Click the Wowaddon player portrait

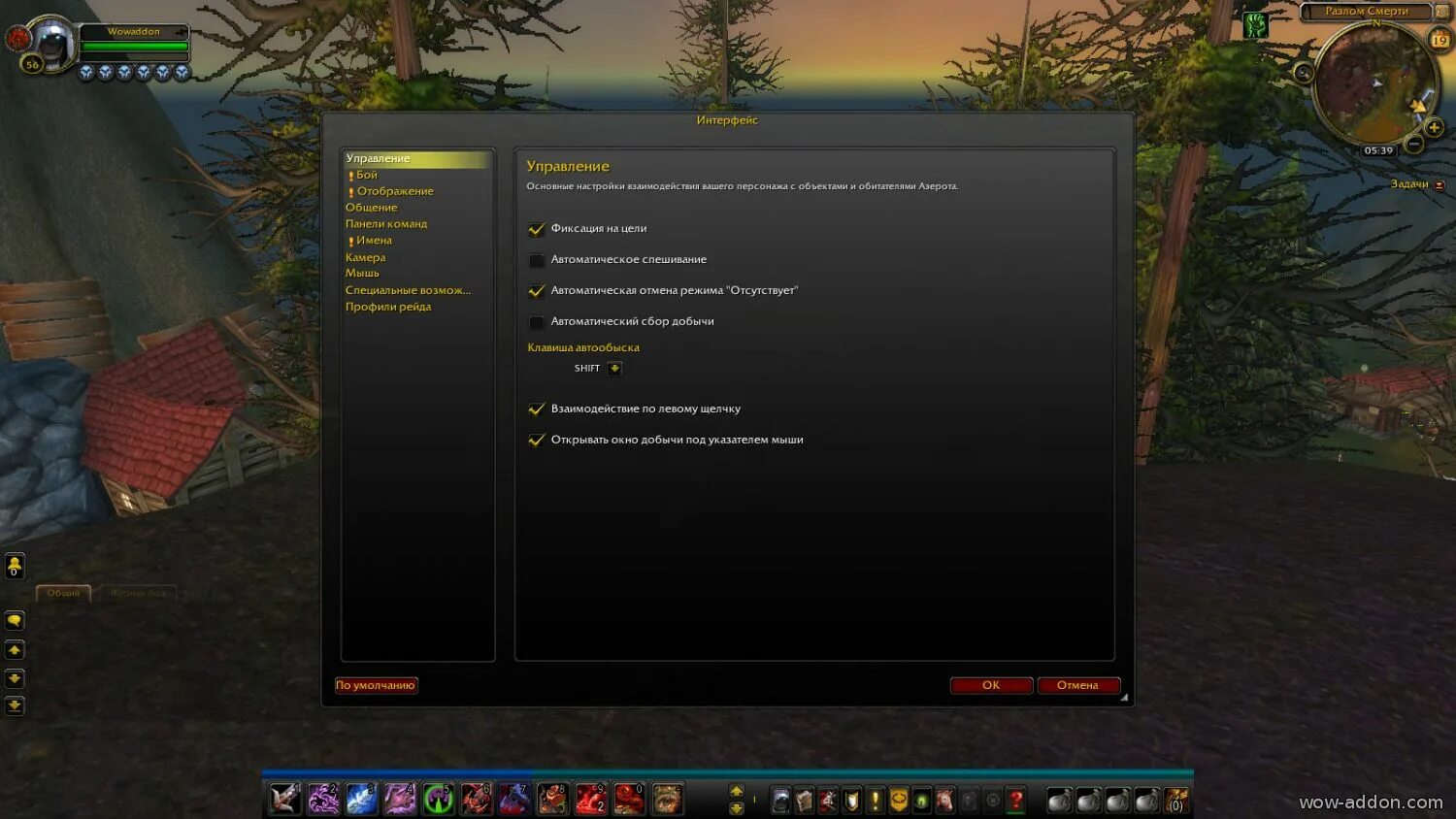click(x=52, y=44)
